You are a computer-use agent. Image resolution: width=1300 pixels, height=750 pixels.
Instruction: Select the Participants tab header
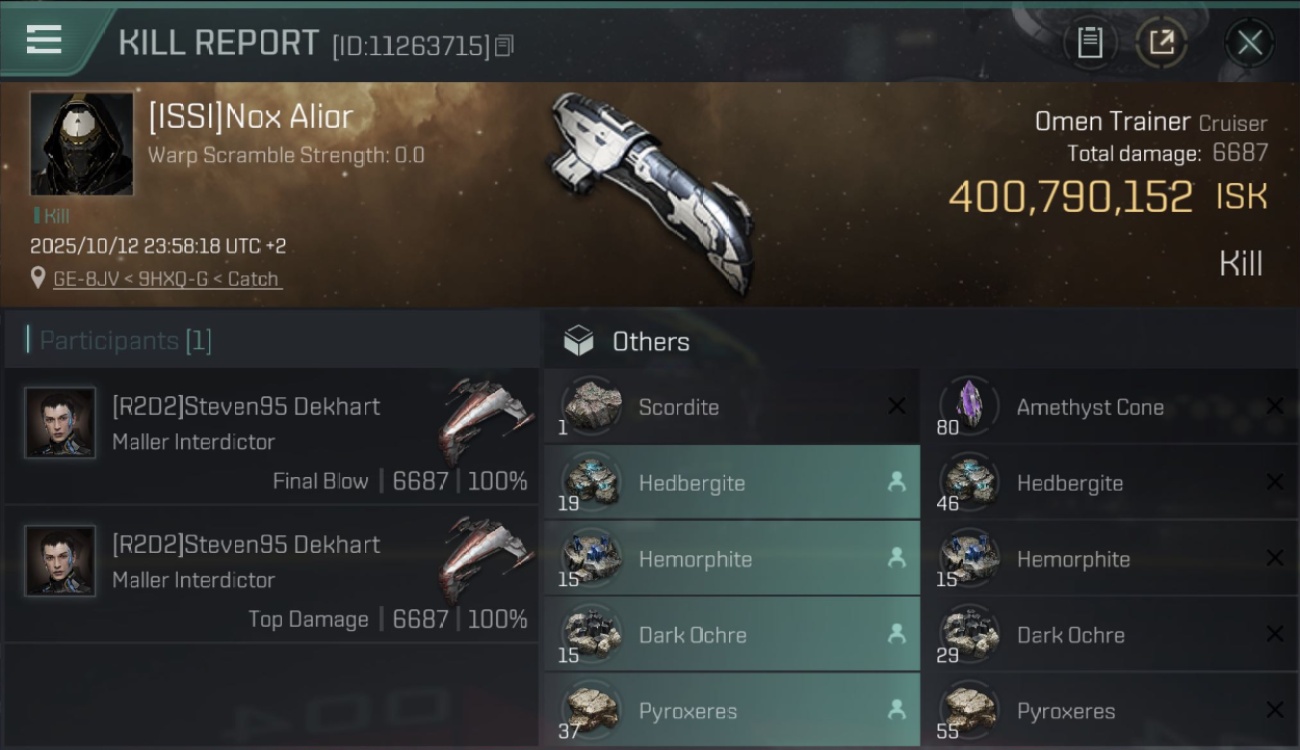[120, 341]
